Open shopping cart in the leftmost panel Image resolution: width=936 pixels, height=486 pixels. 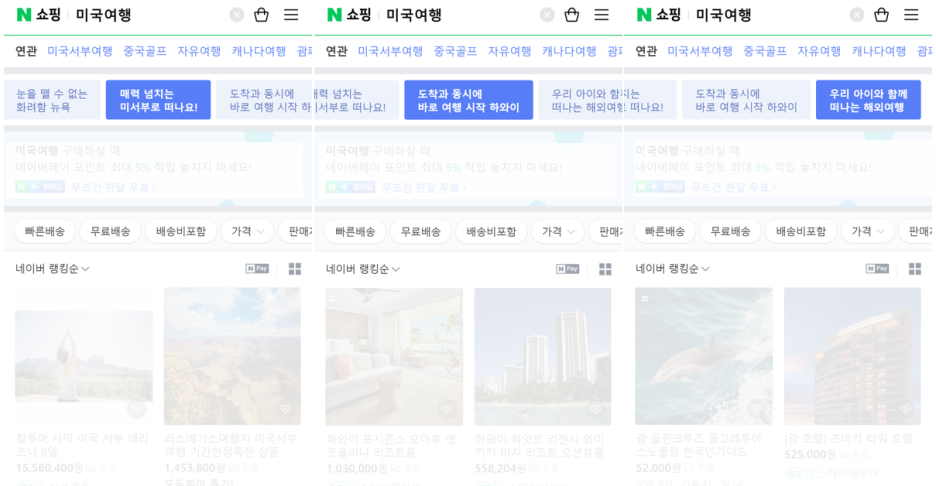click(262, 15)
